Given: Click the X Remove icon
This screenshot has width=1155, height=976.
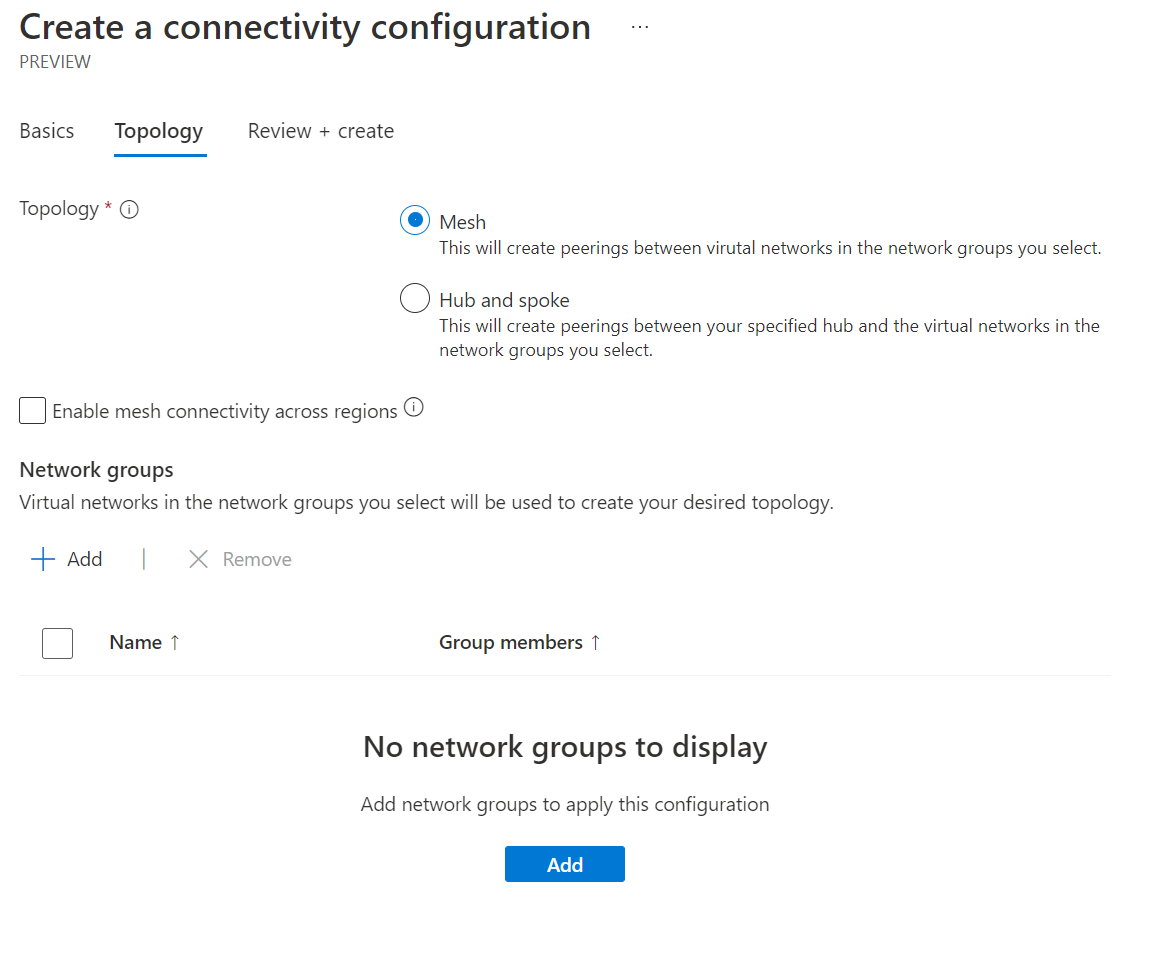Looking at the screenshot, I should point(199,560).
